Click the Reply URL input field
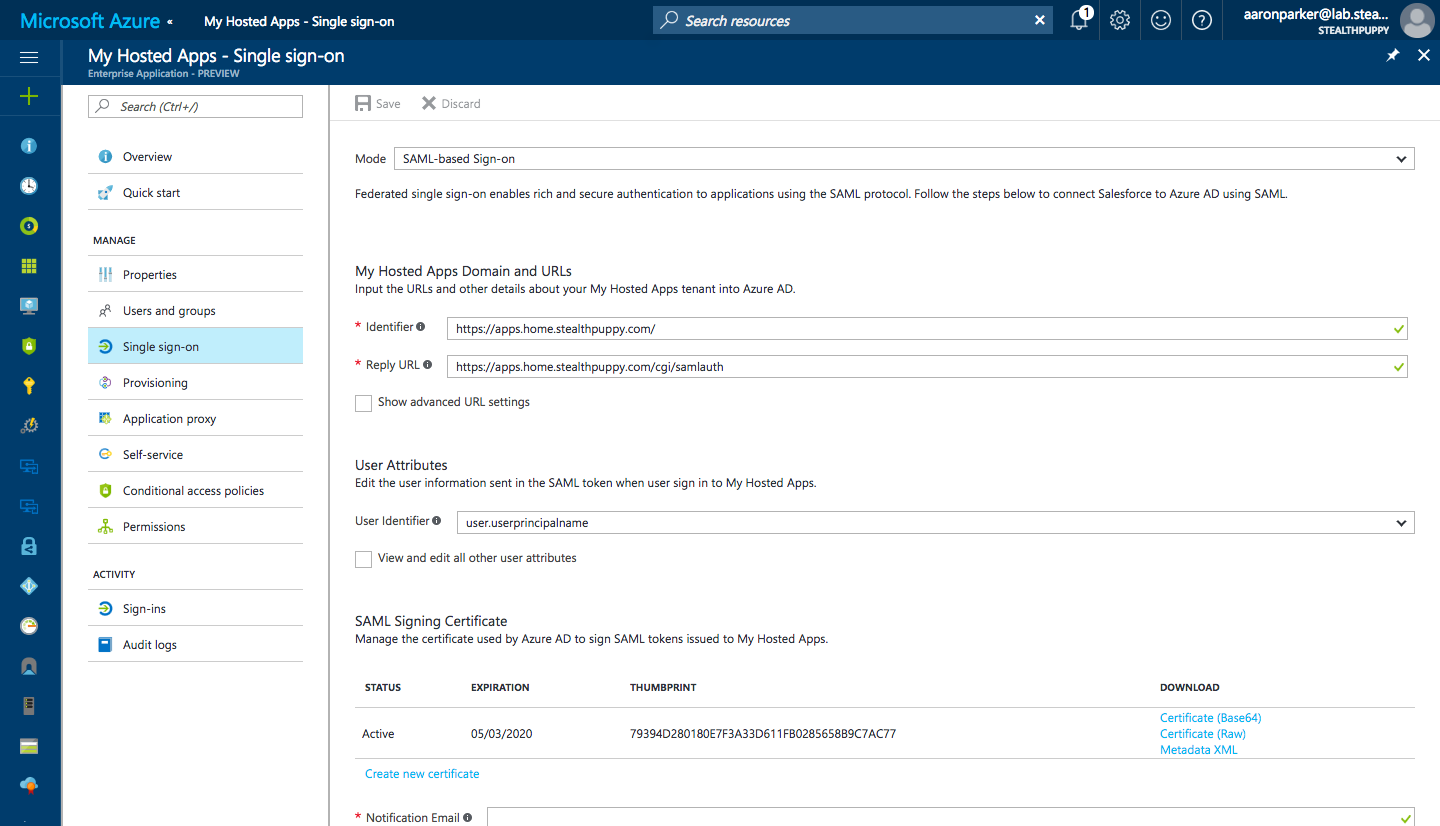1440x826 pixels. tap(927, 367)
